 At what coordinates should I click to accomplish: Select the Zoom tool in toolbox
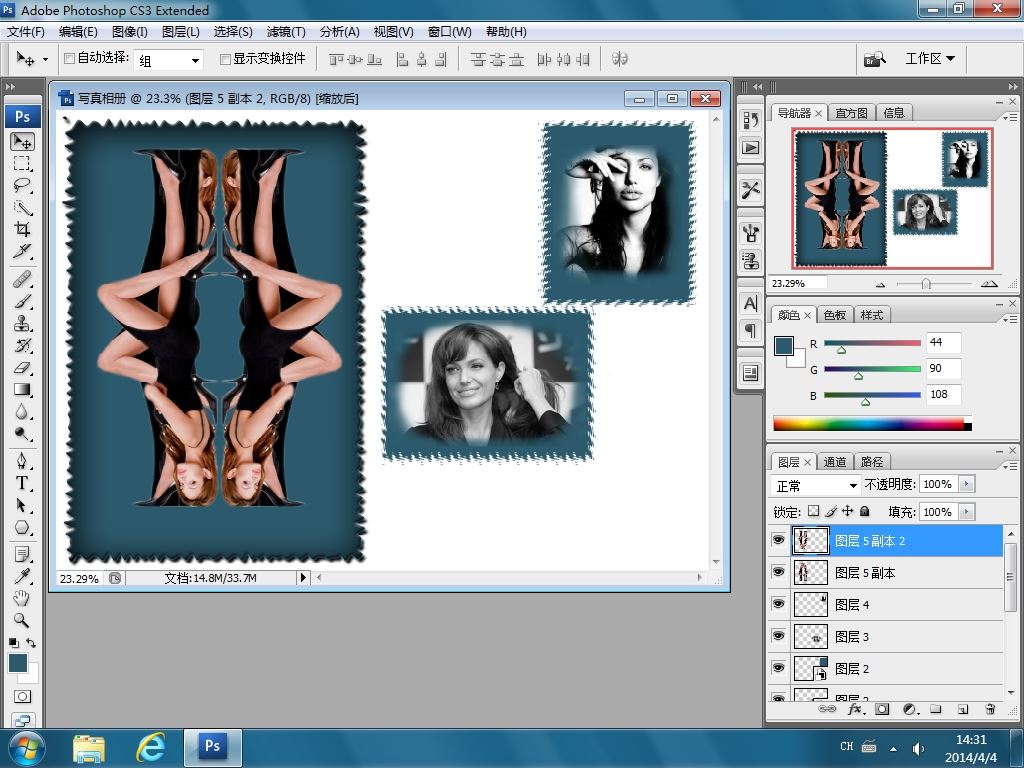tap(22, 620)
